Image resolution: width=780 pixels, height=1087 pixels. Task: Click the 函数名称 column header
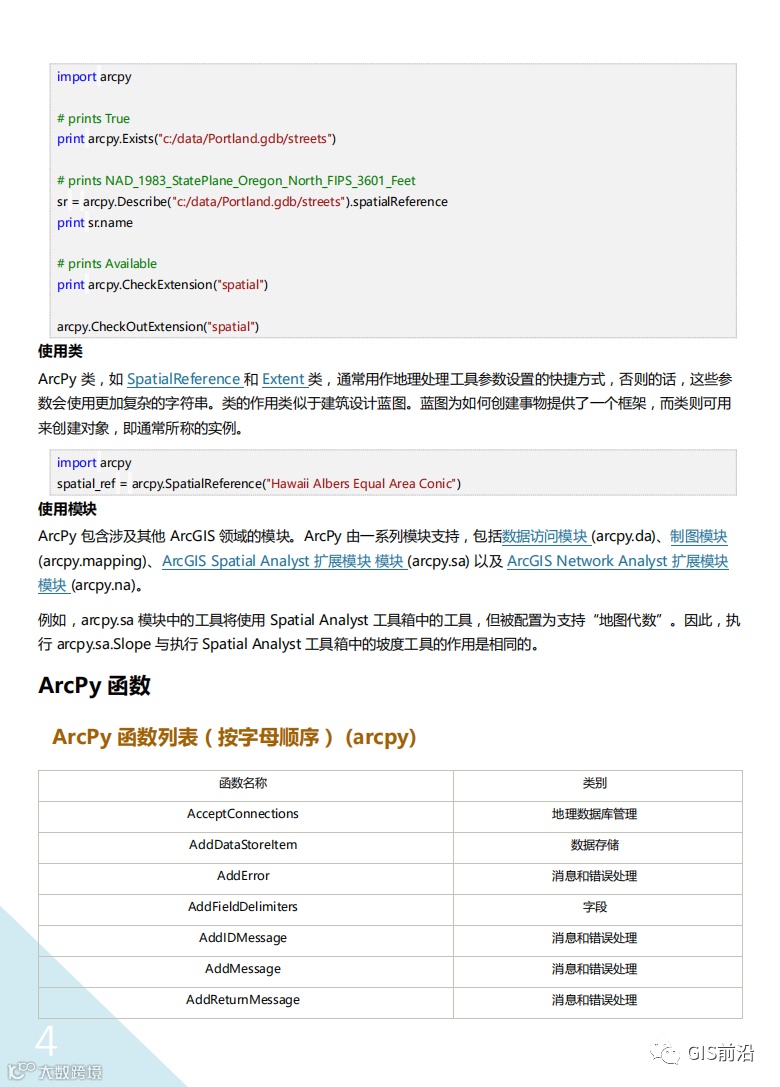(x=243, y=783)
